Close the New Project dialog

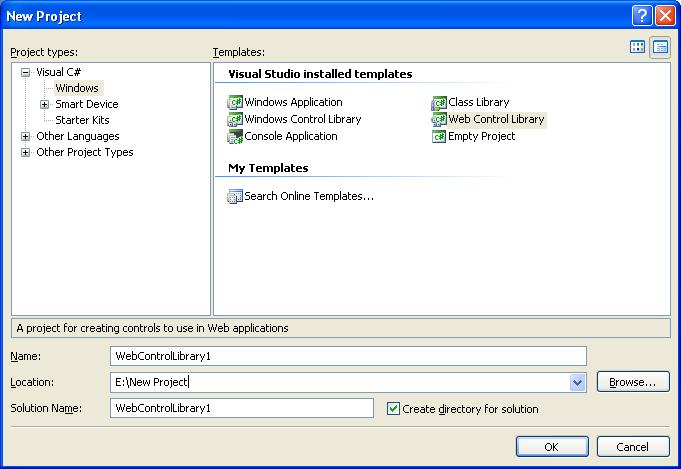tap(665, 16)
